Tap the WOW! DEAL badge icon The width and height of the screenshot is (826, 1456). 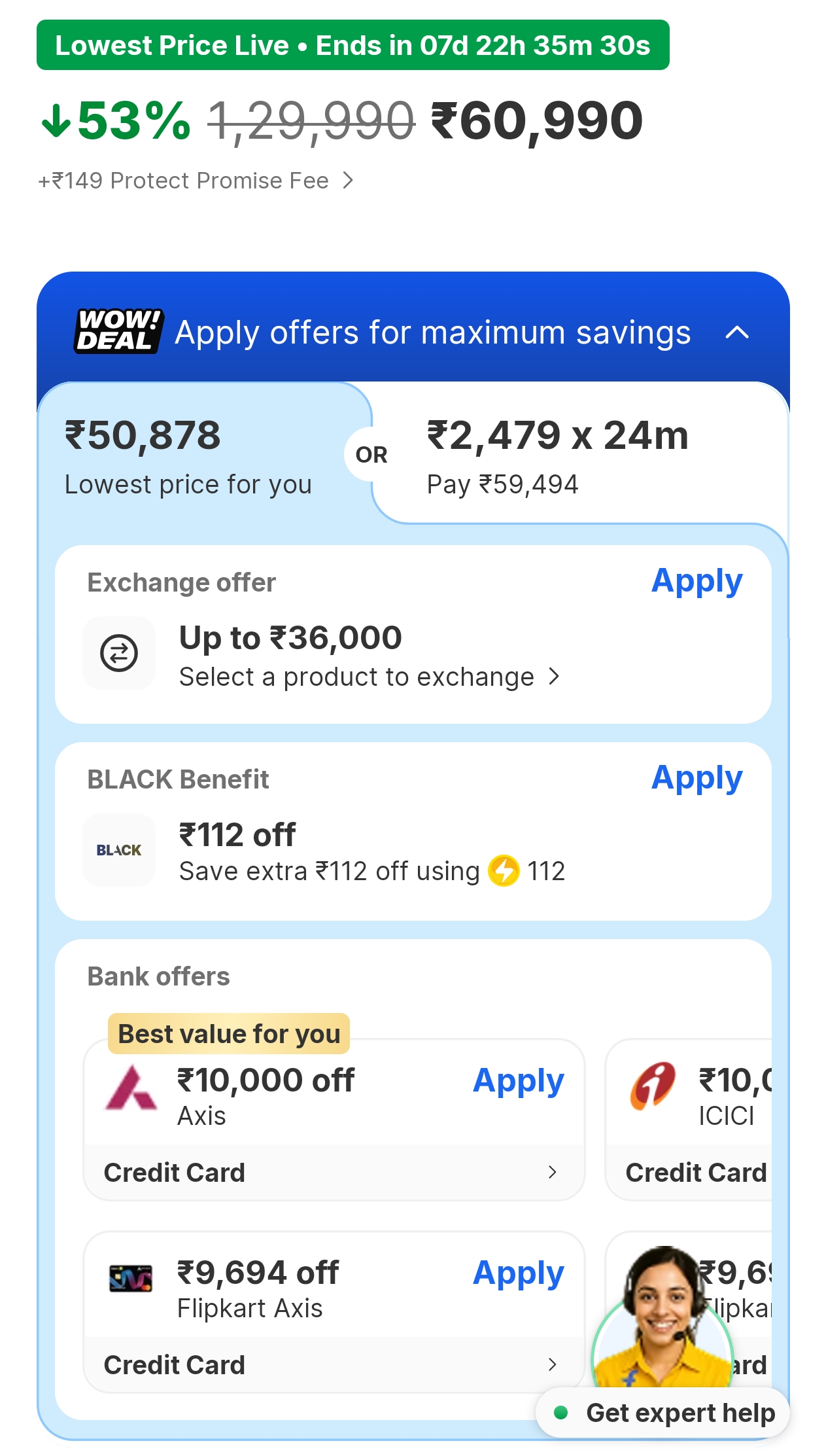pos(118,331)
